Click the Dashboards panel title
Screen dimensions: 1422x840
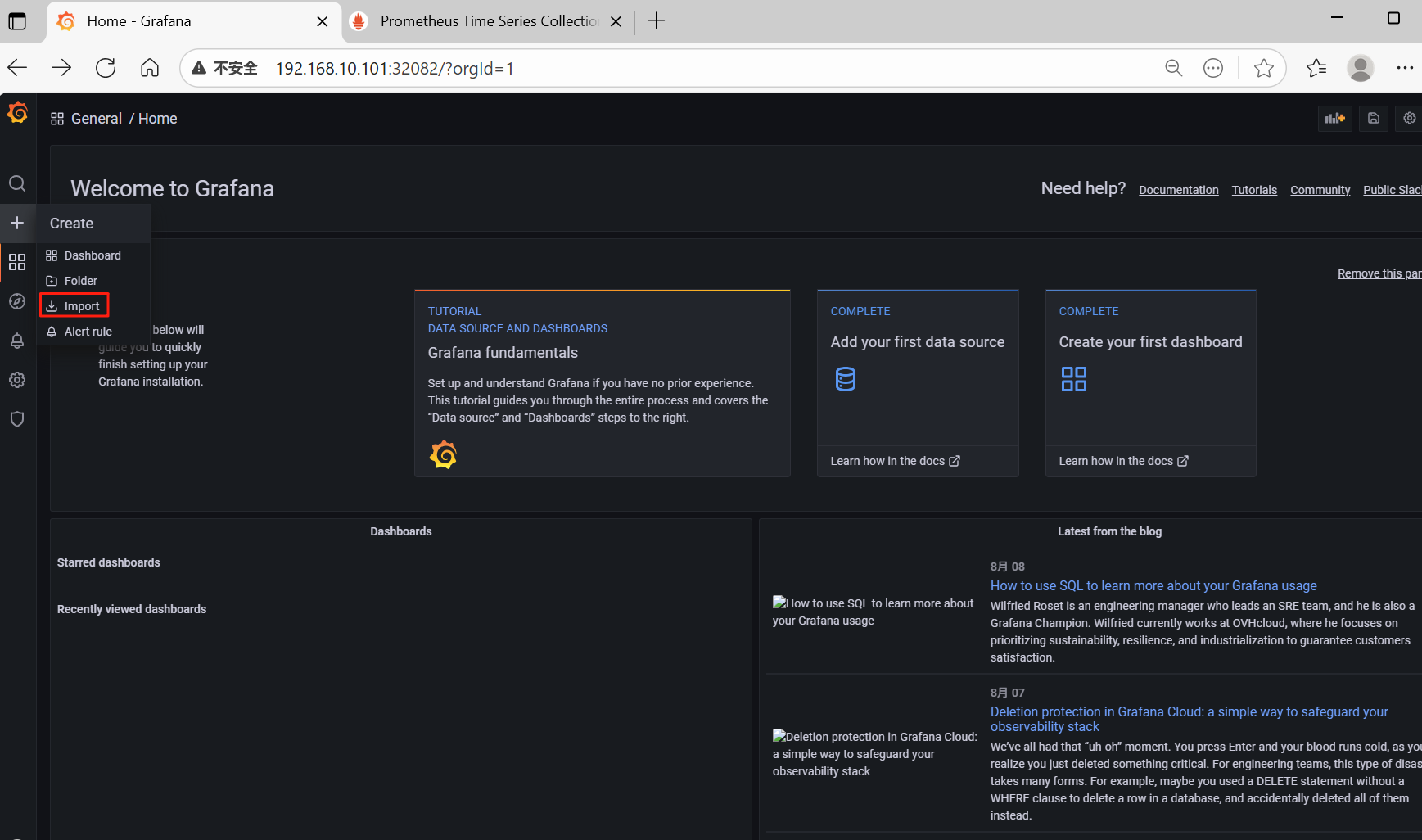point(400,531)
